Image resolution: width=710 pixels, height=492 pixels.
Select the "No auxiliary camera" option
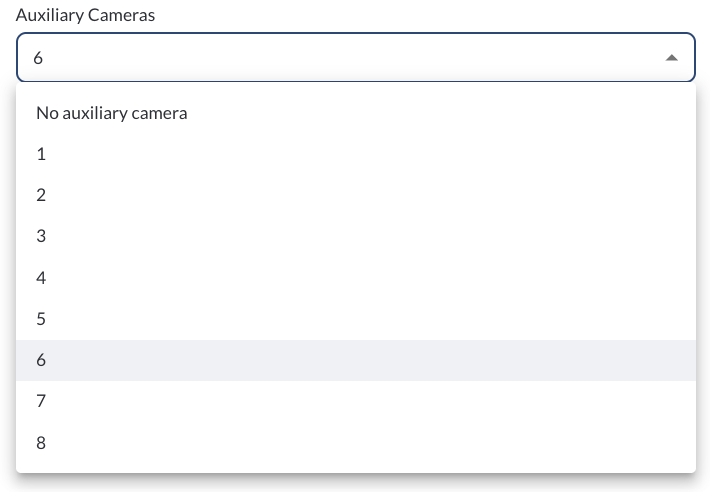[356, 113]
